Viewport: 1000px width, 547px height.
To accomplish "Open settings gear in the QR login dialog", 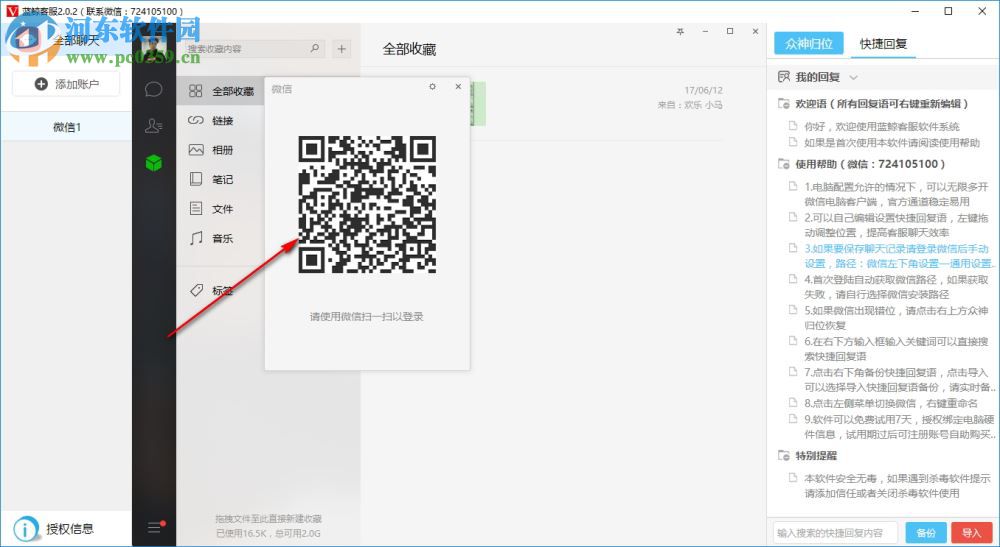I will click(x=432, y=87).
